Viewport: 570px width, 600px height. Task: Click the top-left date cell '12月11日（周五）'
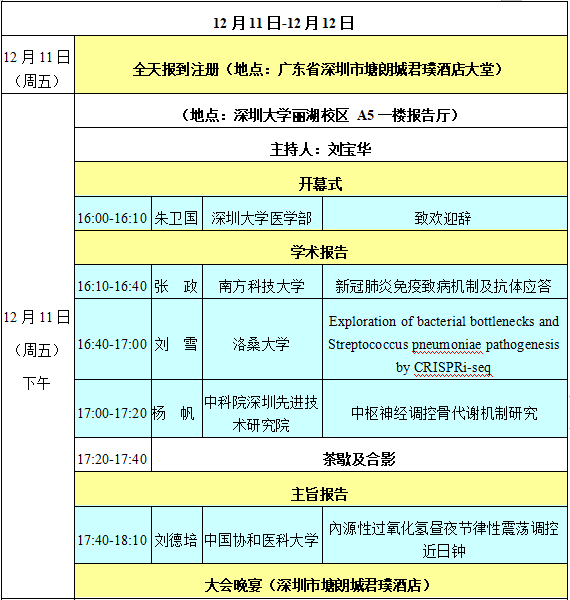[x=37, y=65]
